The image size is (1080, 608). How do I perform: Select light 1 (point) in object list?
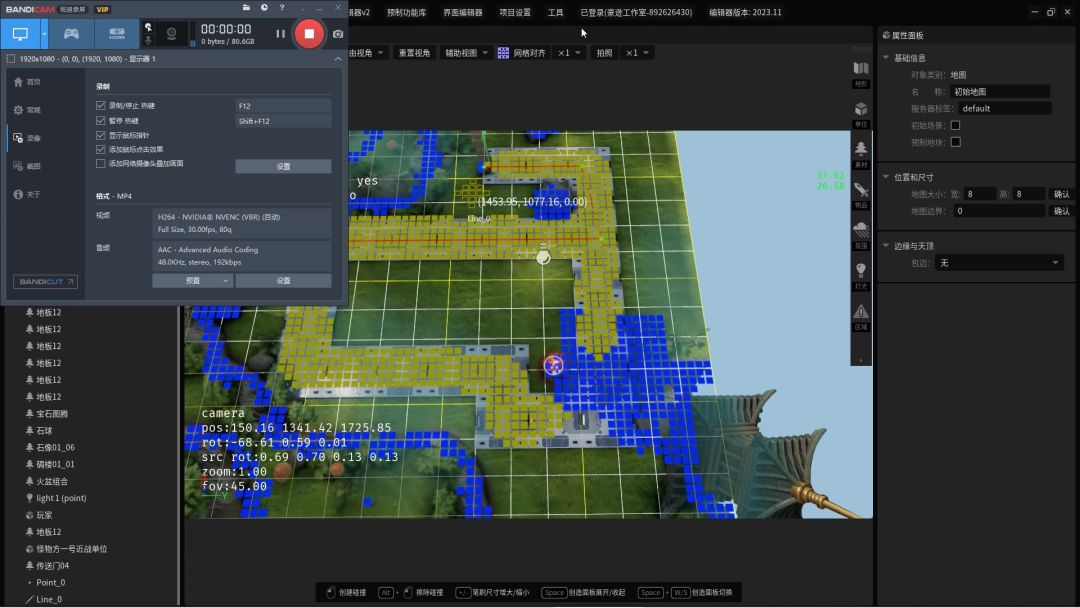point(61,498)
